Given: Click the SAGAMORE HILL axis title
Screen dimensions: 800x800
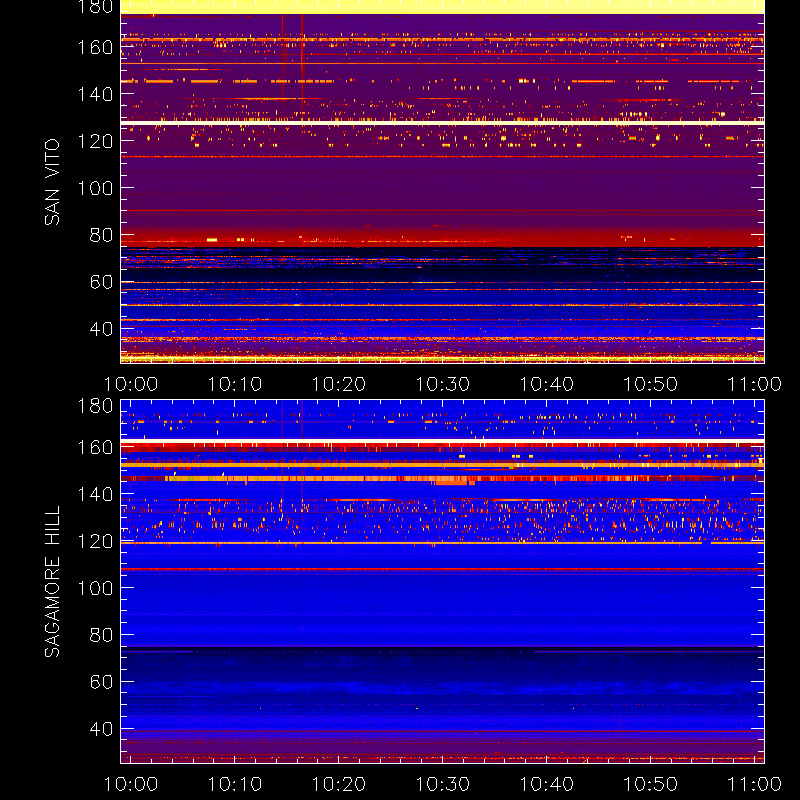Looking at the screenshot, I should pos(52,582).
